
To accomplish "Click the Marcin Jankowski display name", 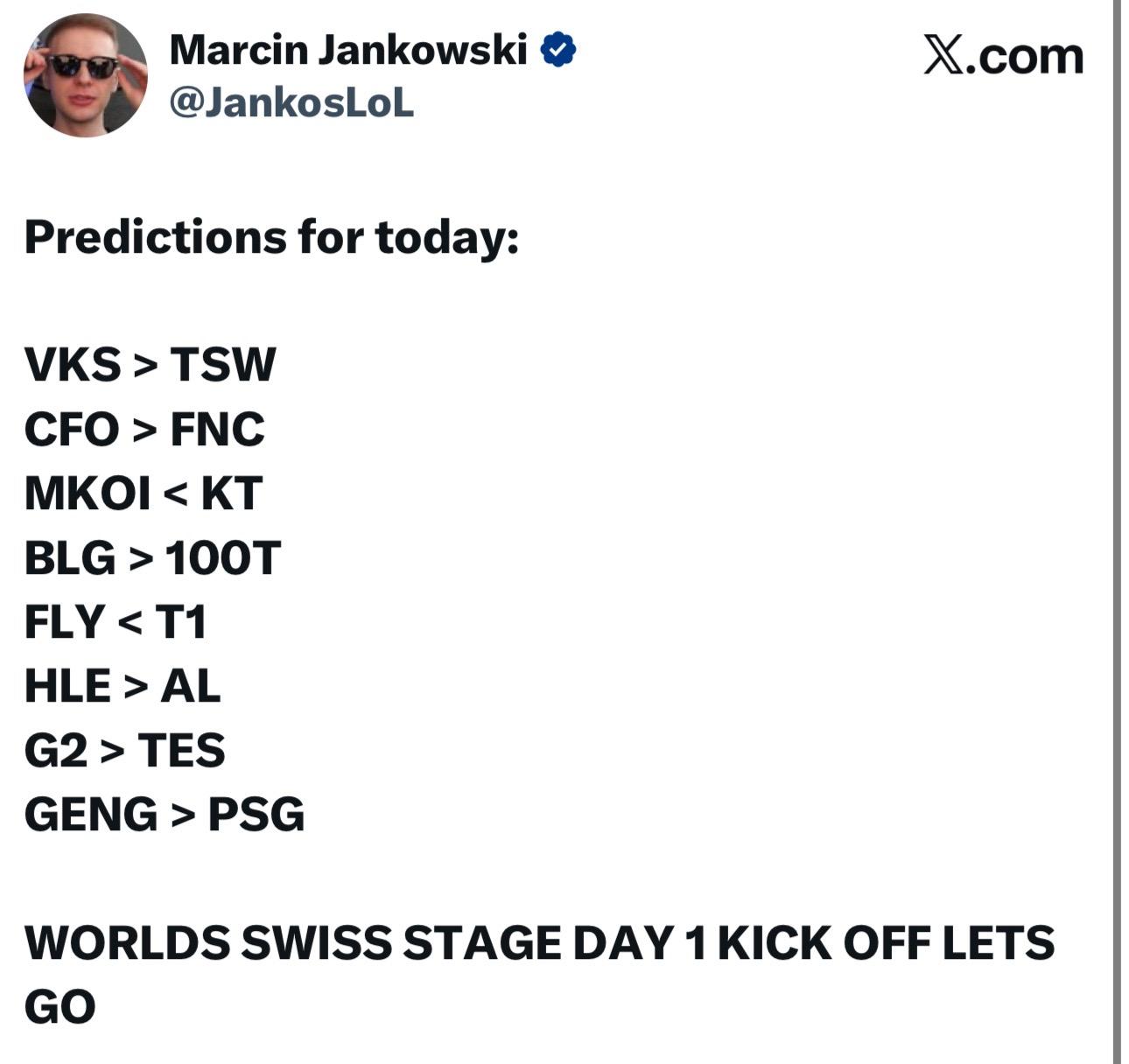I will [x=347, y=50].
